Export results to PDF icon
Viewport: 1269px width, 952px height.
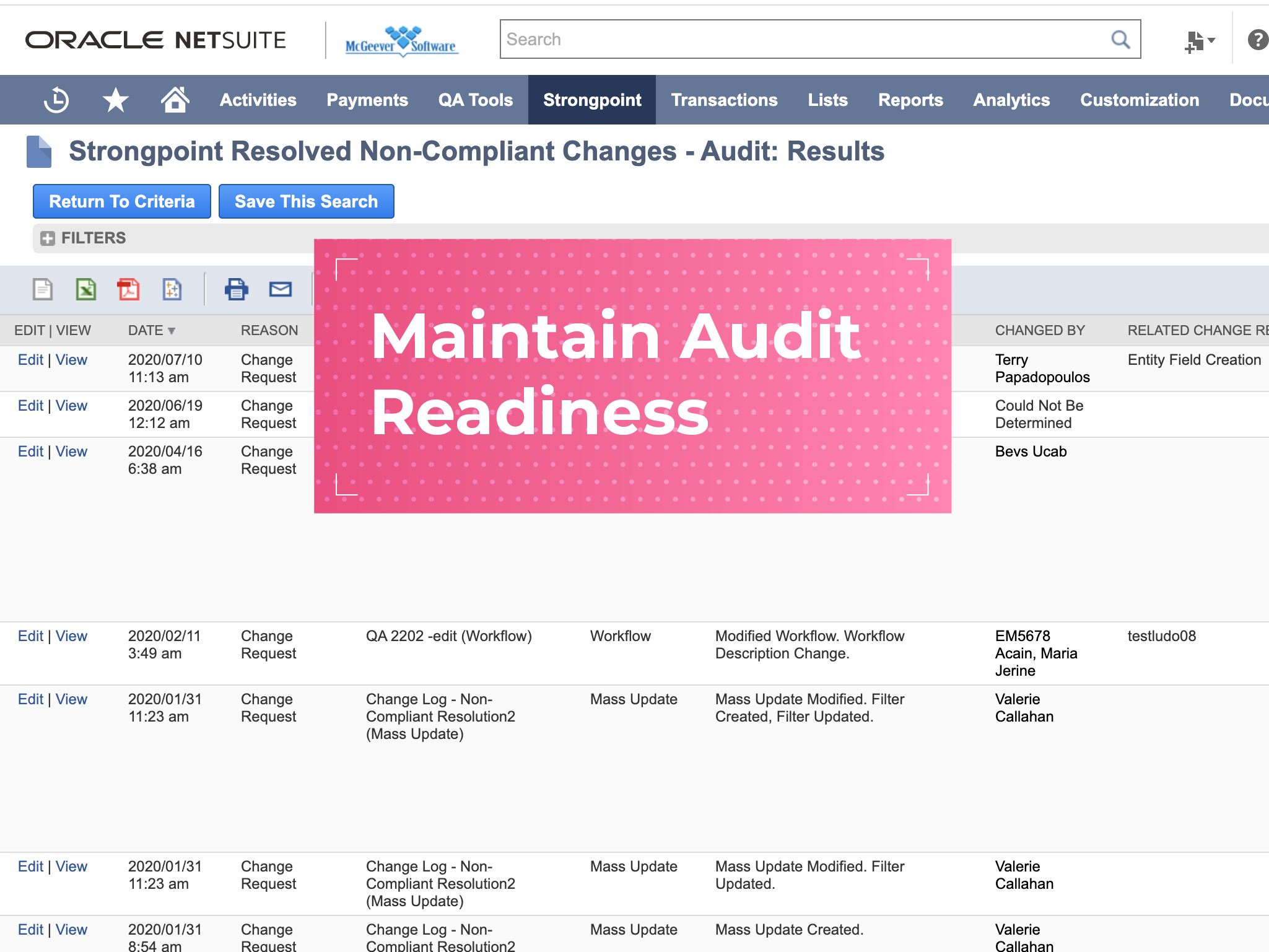(x=129, y=289)
